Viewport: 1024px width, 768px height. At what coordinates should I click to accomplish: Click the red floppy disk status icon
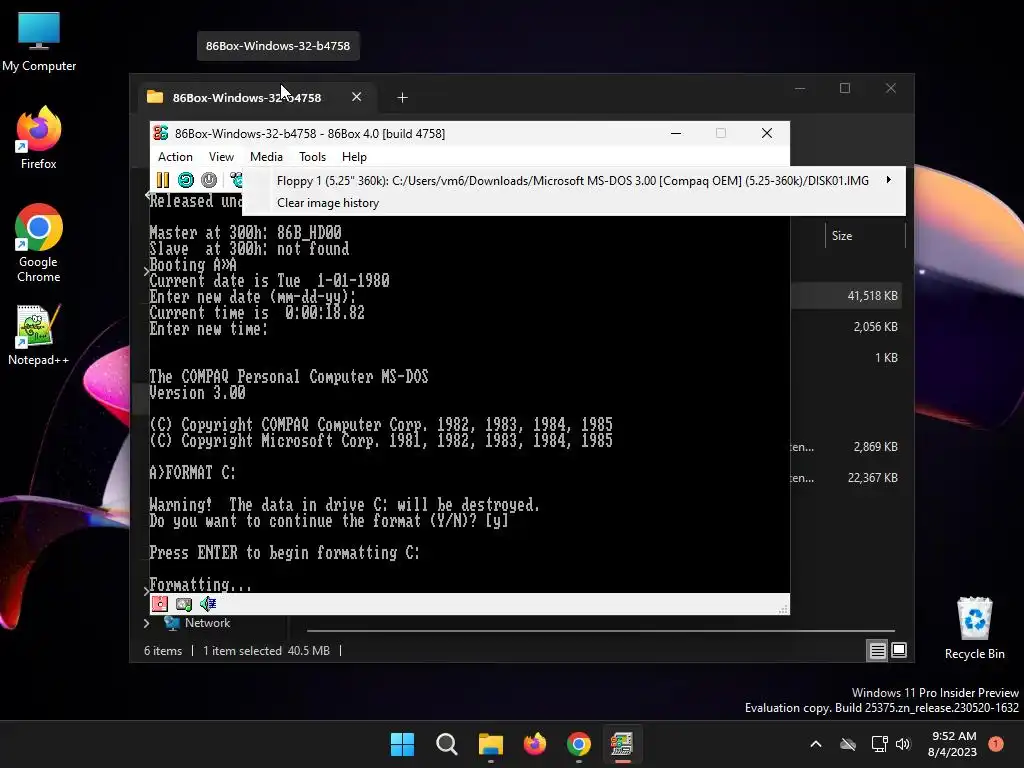pyautogui.click(x=160, y=604)
